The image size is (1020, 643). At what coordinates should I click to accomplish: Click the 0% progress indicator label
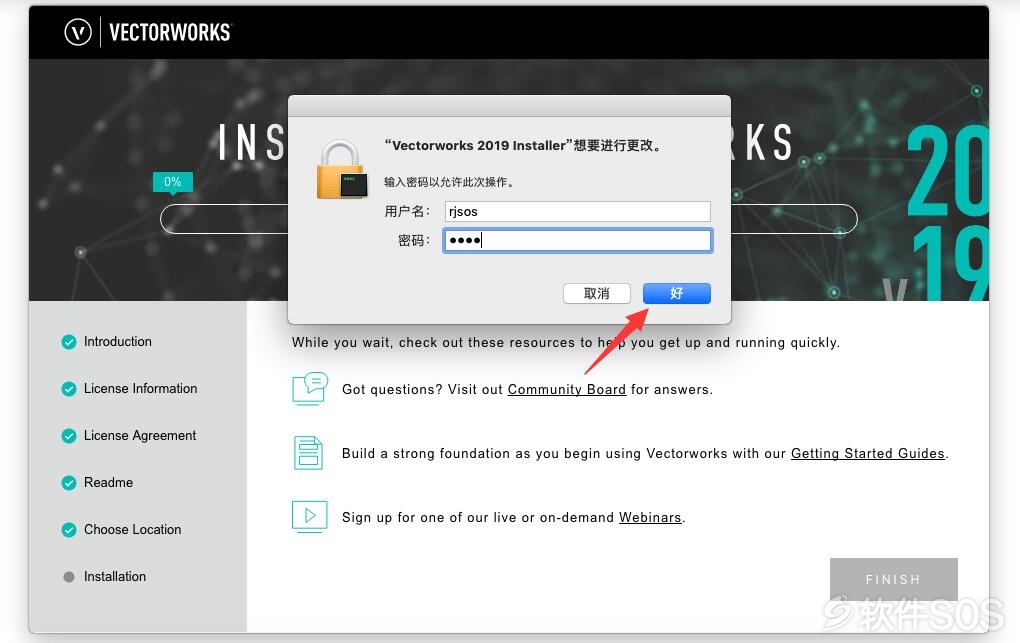(x=172, y=182)
